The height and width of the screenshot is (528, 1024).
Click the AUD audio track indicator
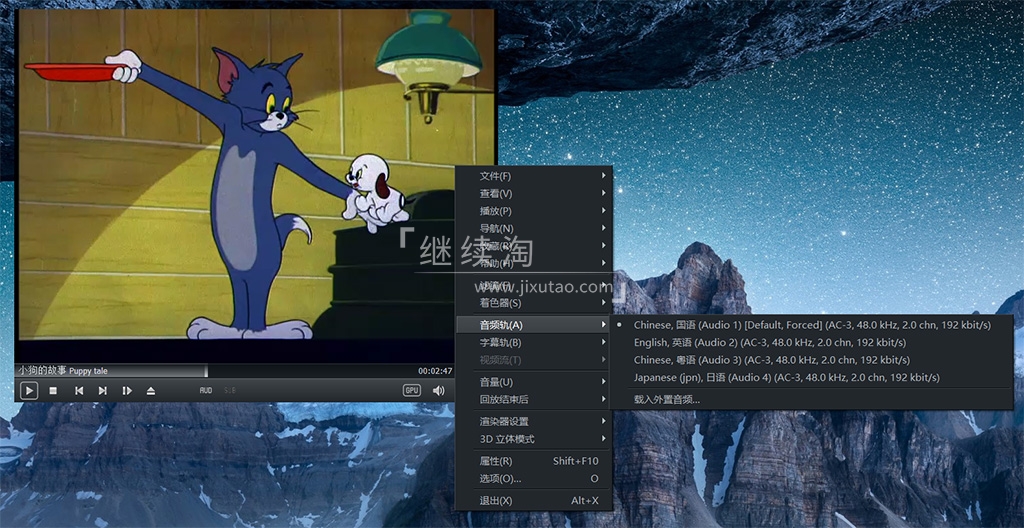206,390
